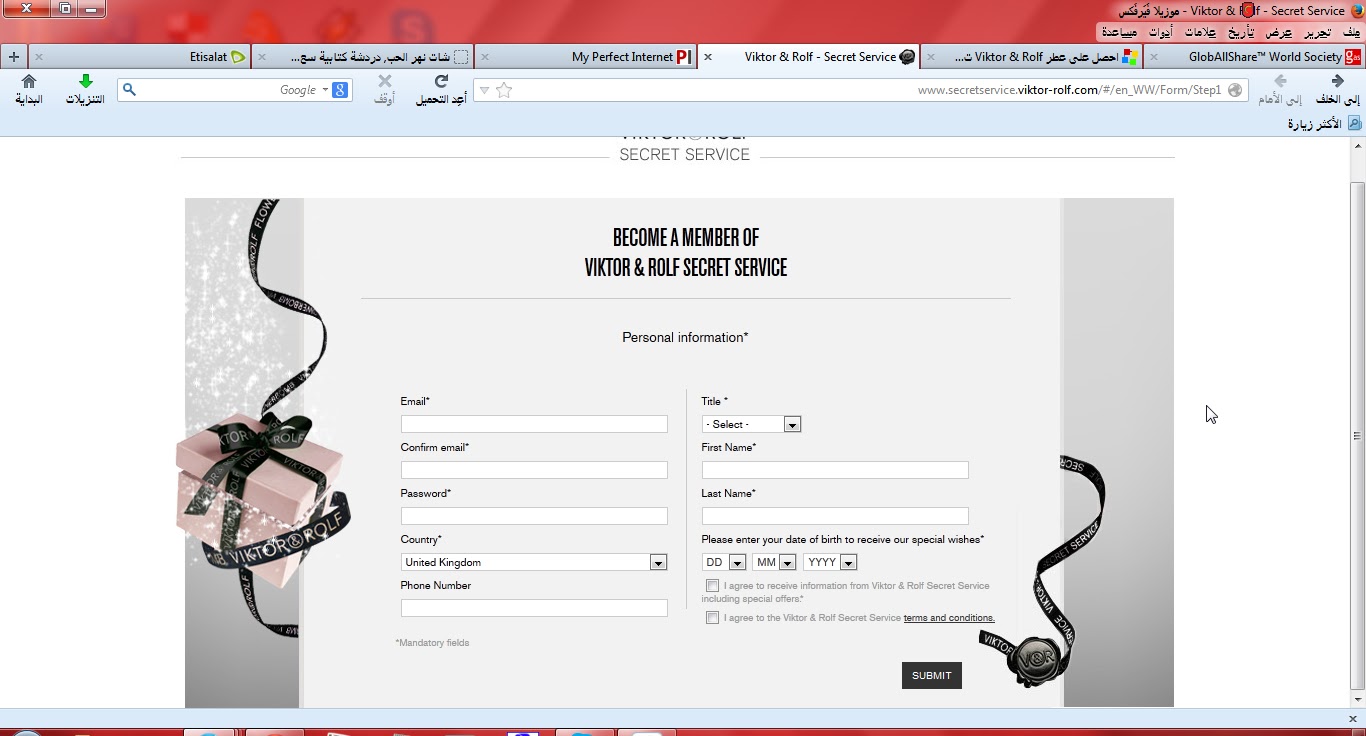
Task: Click the Google search engine logo icon
Action: (340, 90)
